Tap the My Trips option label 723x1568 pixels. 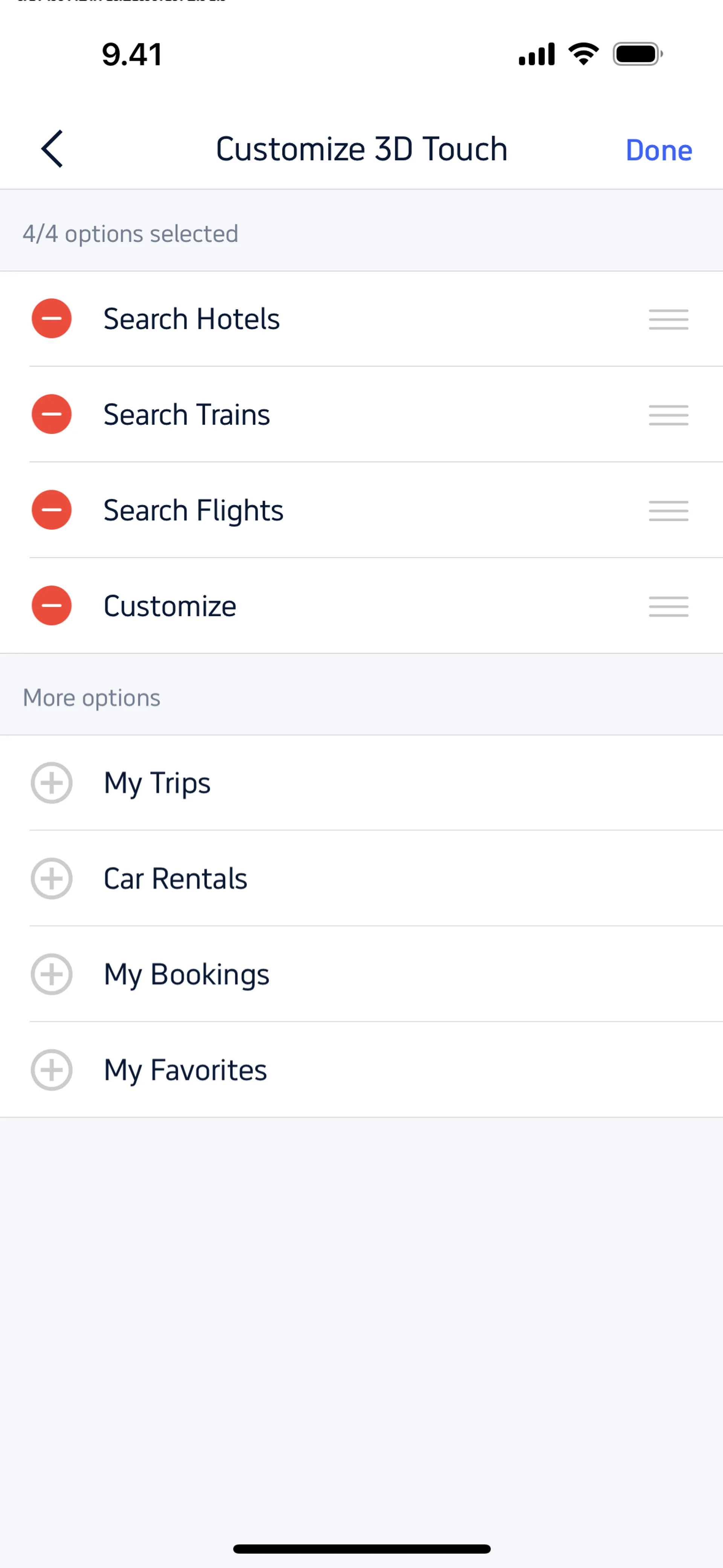click(157, 783)
